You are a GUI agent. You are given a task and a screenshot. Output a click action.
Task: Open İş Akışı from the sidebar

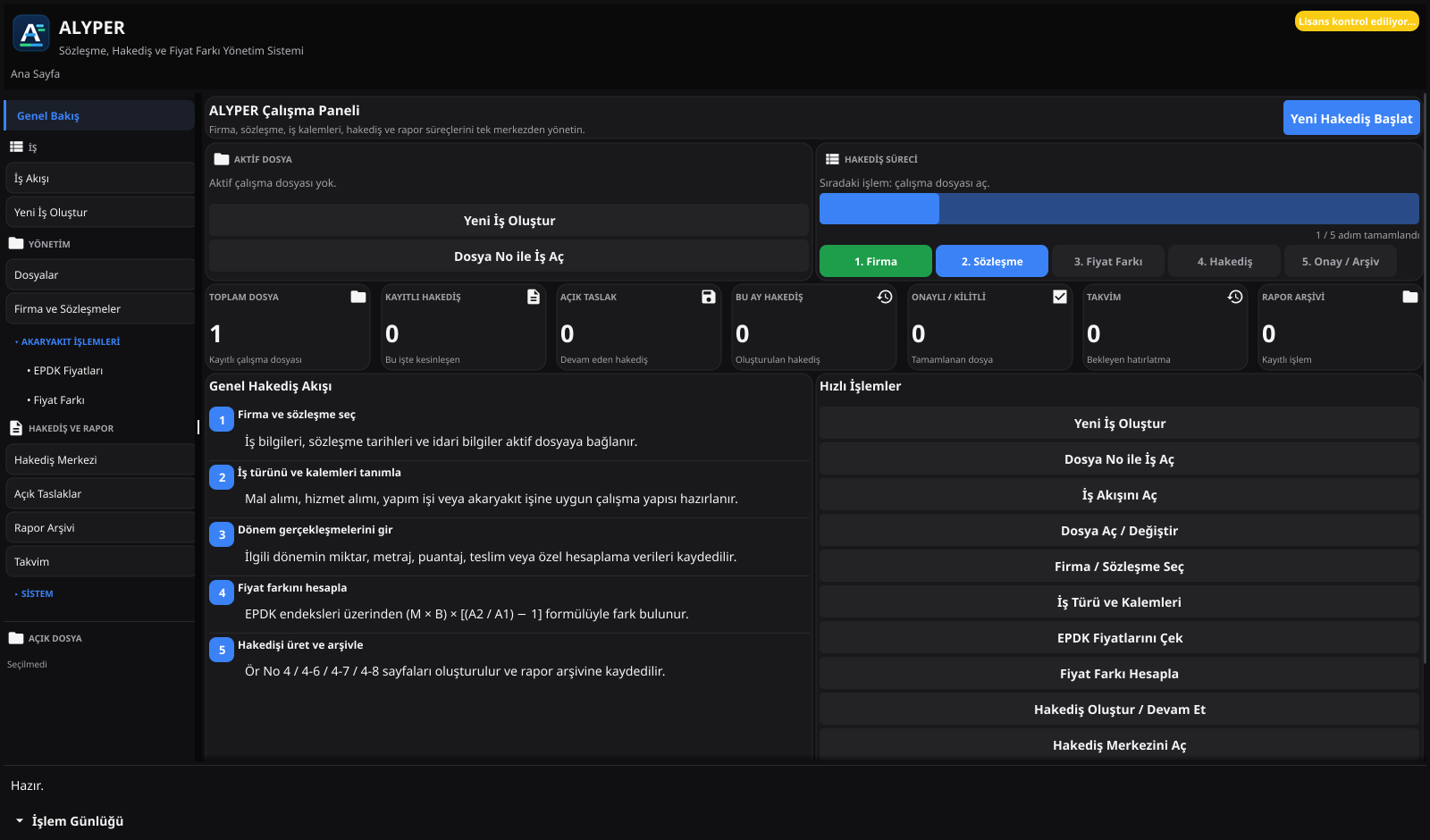click(100, 179)
